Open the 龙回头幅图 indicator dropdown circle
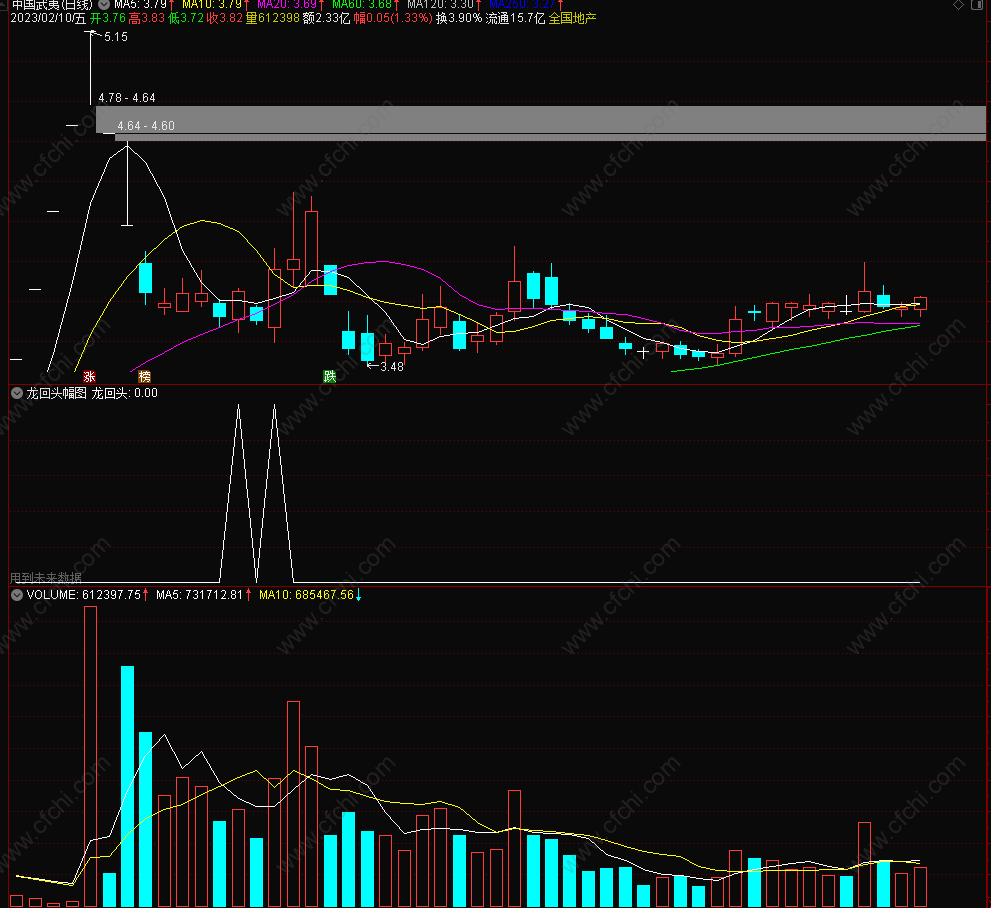 (x=17, y=393)
